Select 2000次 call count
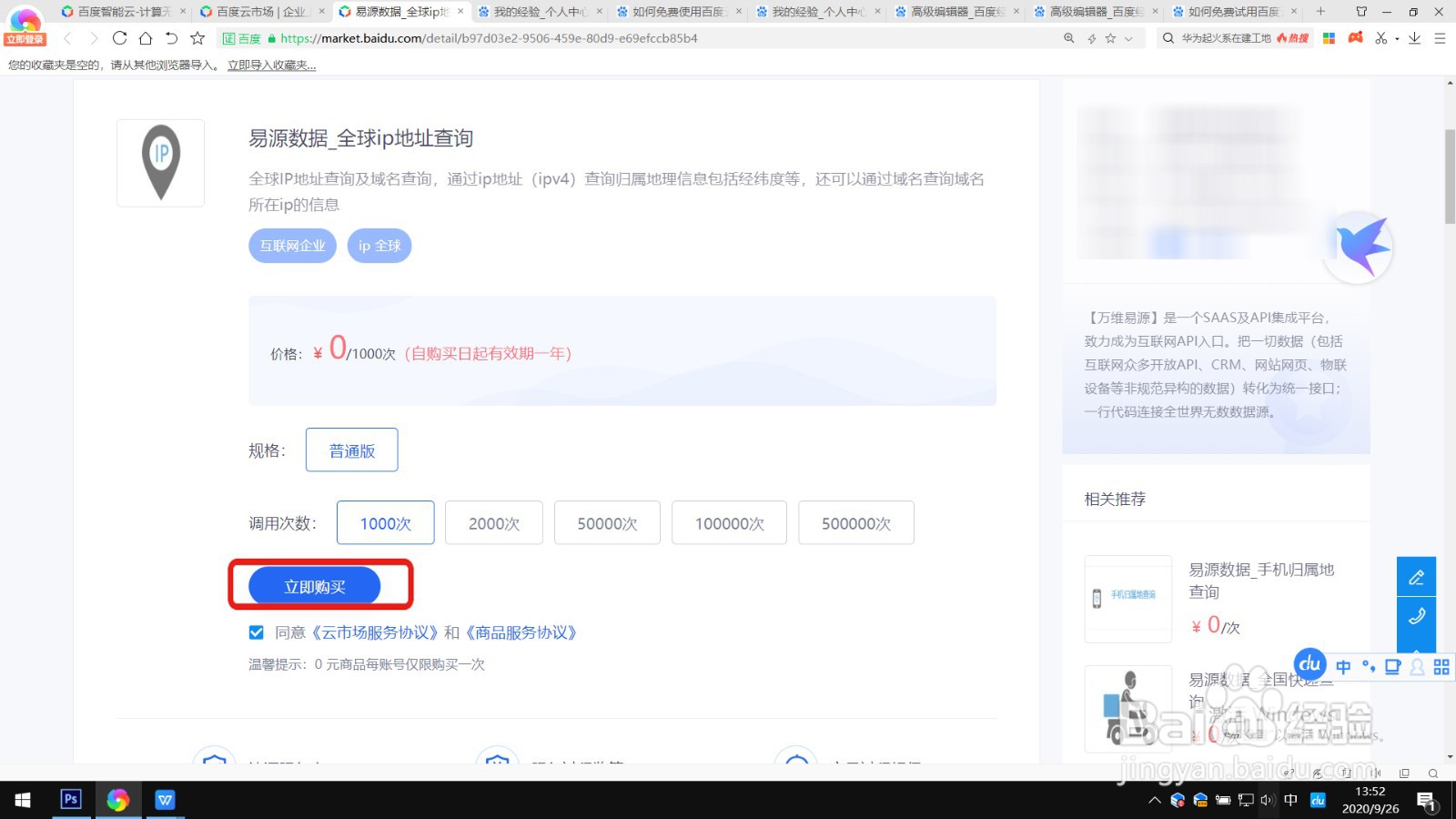The image size is (1456, 819). pyautogui.click(x=494, y=523)
